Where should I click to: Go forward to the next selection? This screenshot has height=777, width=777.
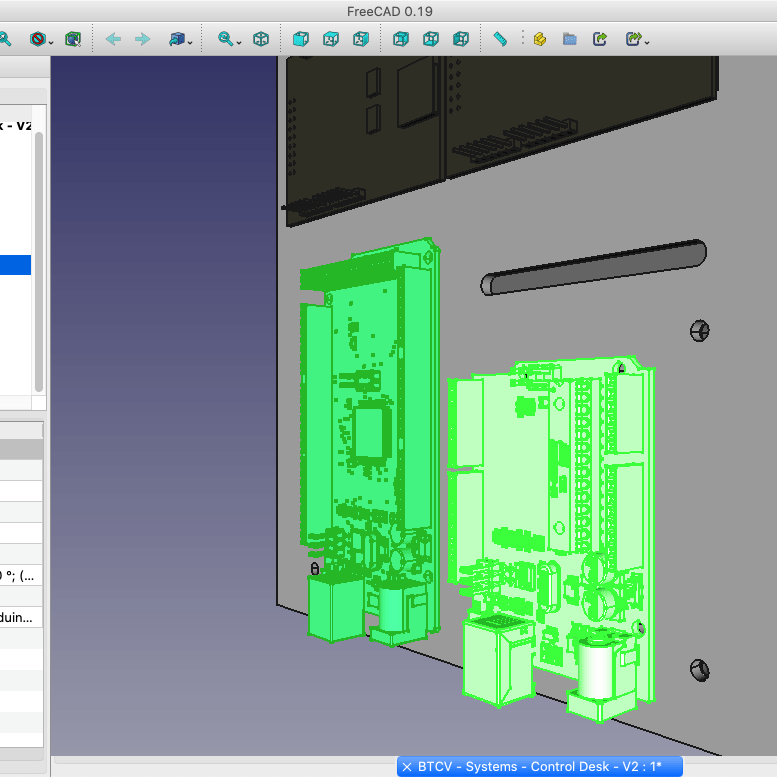pos(142,39)
